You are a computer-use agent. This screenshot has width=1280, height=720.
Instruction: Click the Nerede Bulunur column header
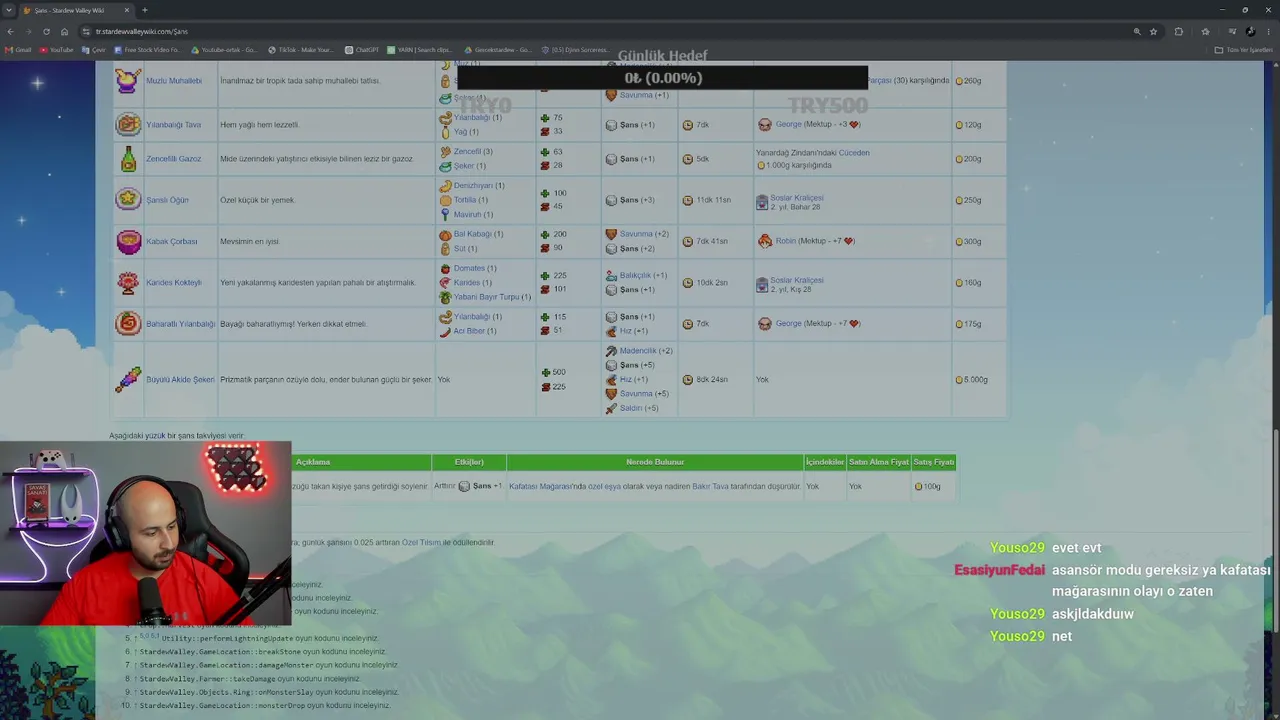tap(655, 462)
